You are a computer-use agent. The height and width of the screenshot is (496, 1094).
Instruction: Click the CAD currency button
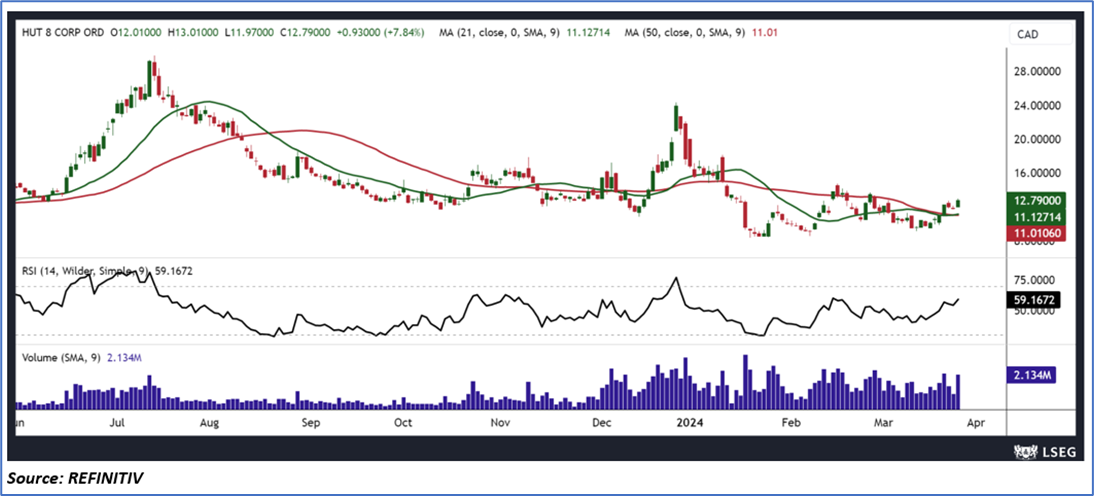[x=1042, y=33]
